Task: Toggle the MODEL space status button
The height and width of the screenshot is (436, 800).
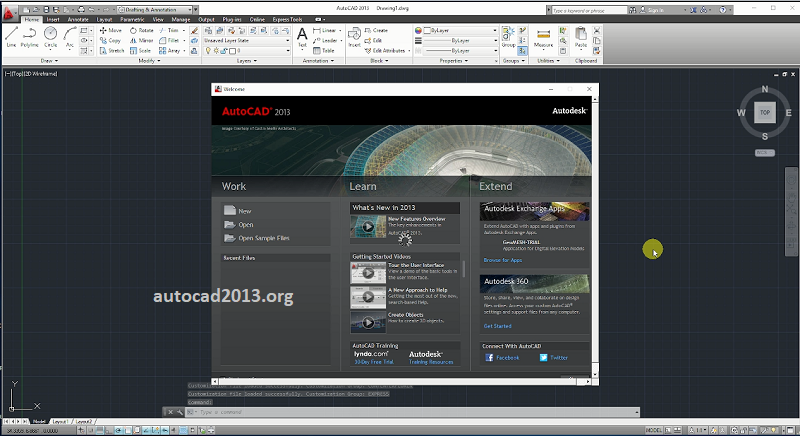Action: [653, 430]
